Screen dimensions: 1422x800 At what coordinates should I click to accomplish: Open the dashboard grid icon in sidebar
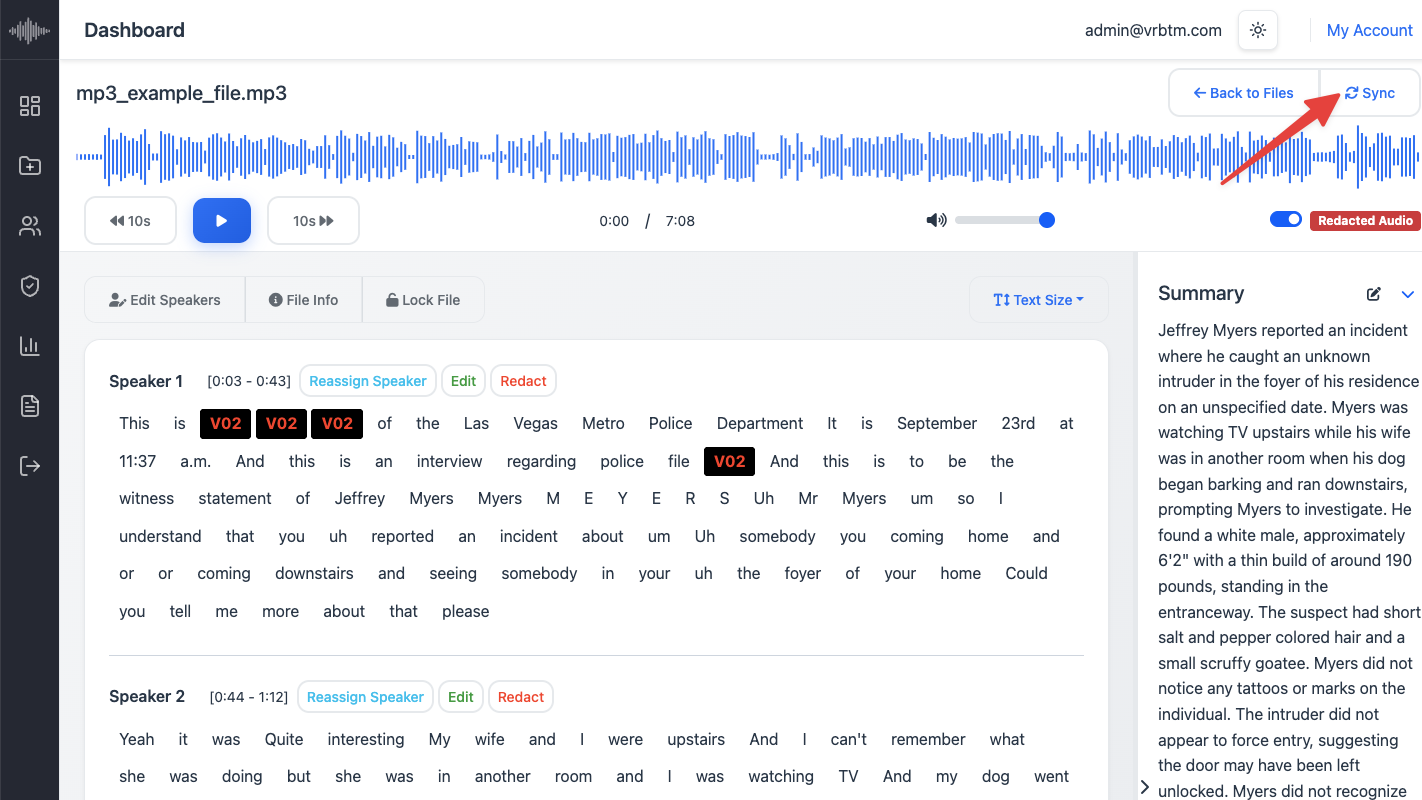(x=30, y=106)
